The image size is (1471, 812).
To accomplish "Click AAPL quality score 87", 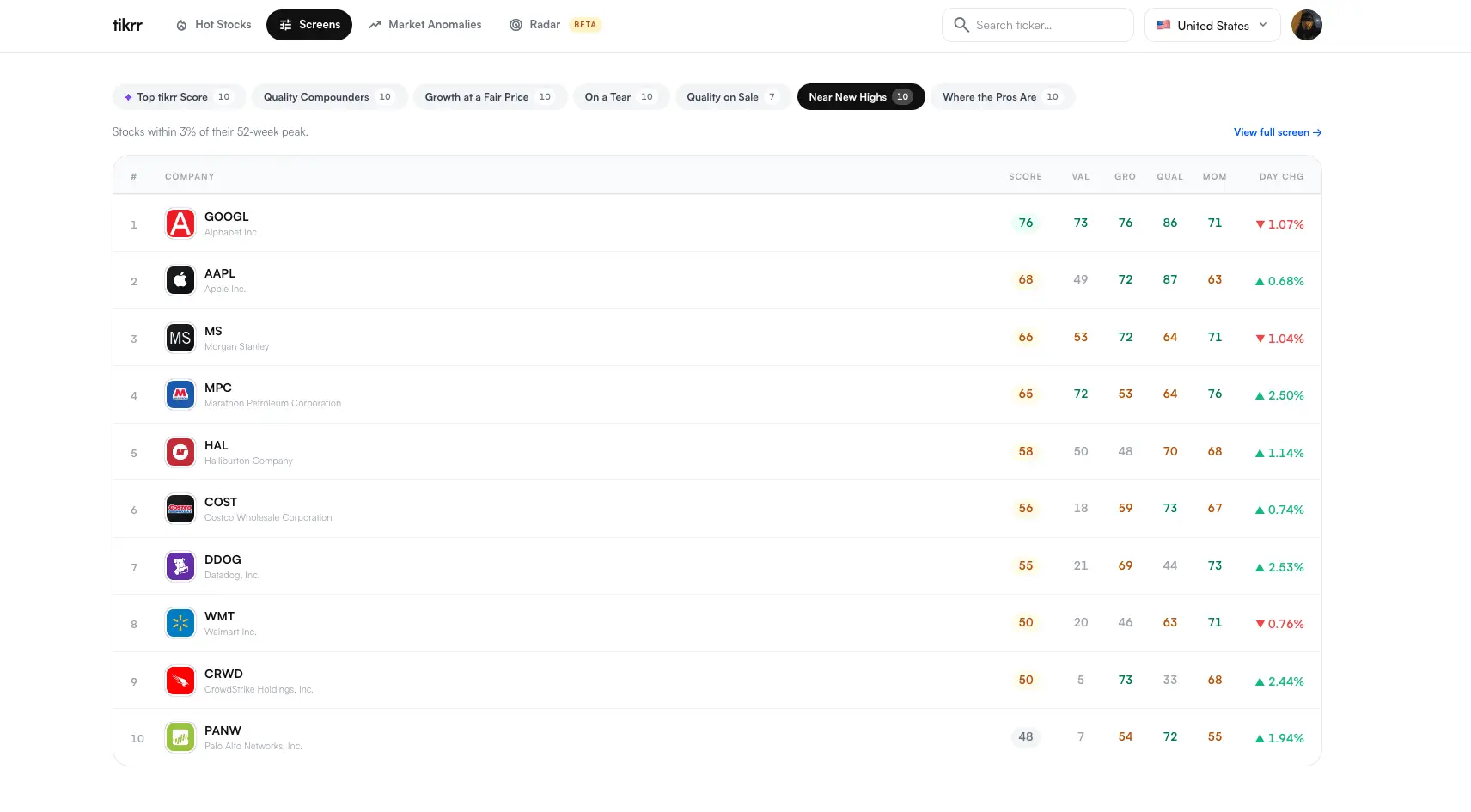I will (1170, 279).
